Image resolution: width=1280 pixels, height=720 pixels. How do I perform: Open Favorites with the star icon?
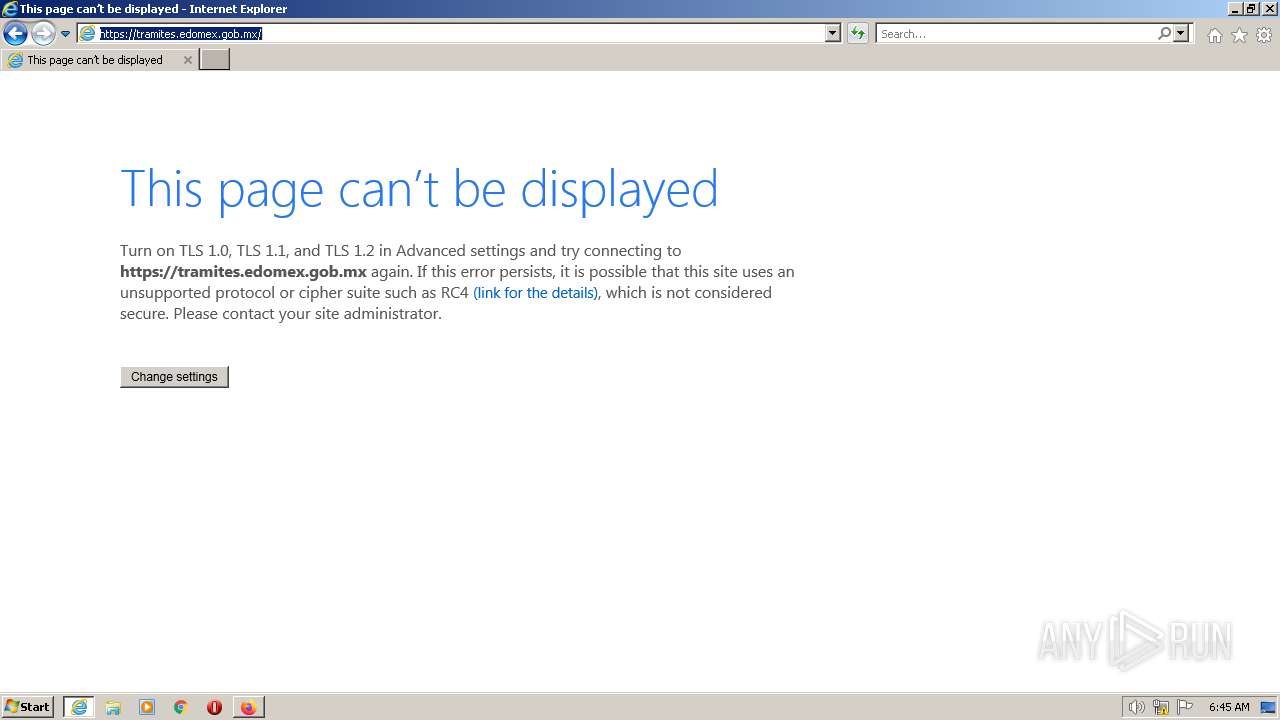pyautogui.click(x=1239, y=35)
